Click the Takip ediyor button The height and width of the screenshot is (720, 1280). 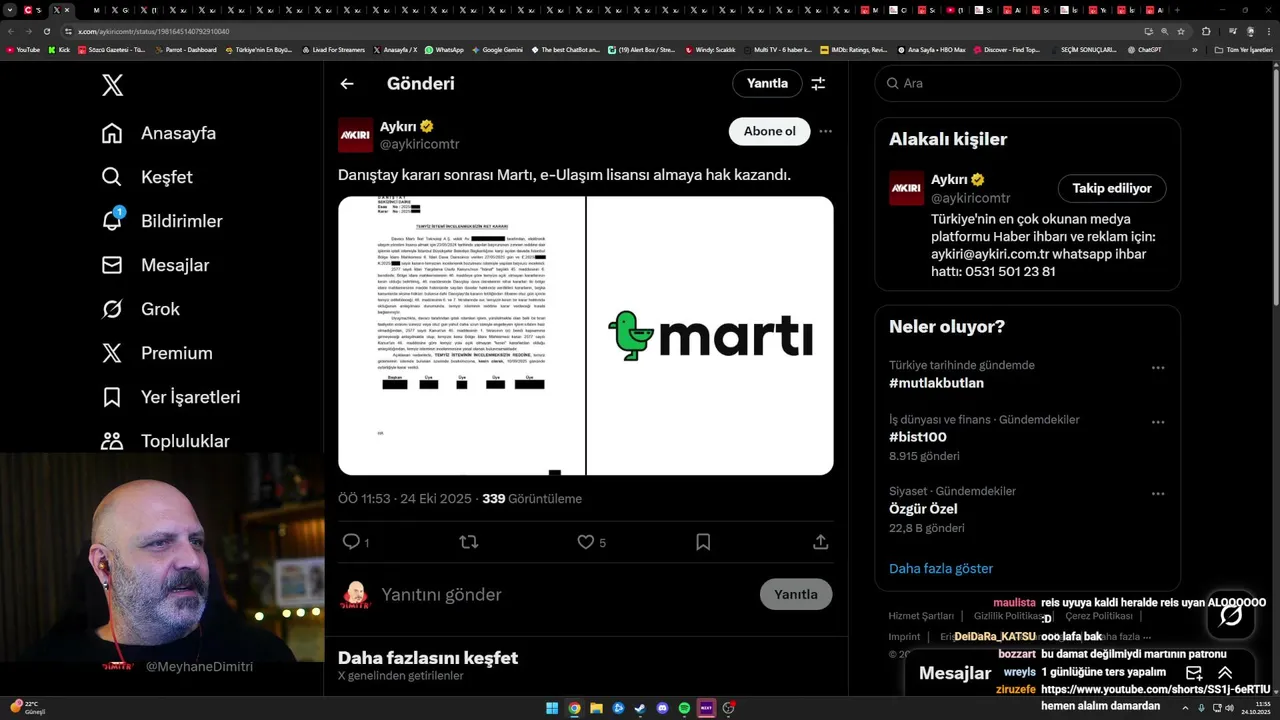1112,188
